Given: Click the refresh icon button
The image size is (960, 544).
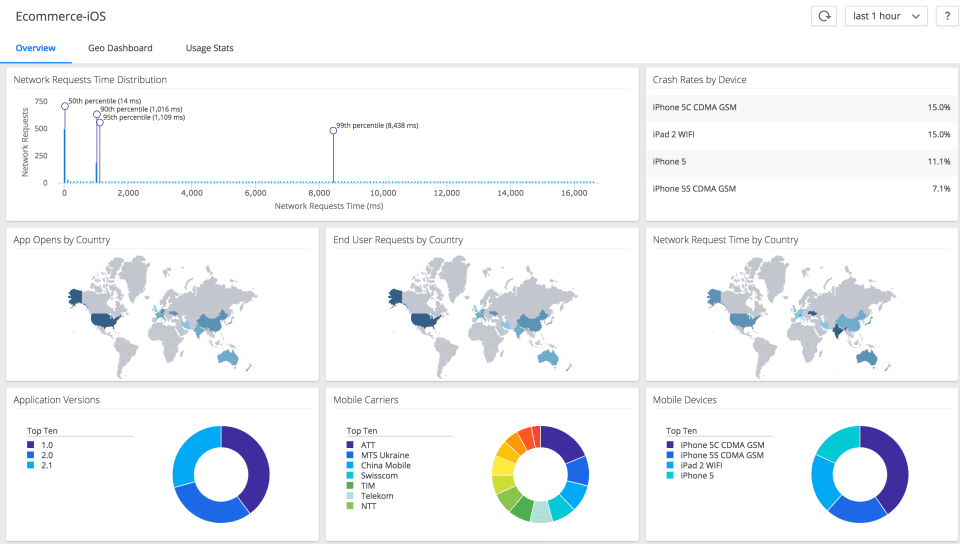Looking at the screenshot, I should (x=824, y=17).
